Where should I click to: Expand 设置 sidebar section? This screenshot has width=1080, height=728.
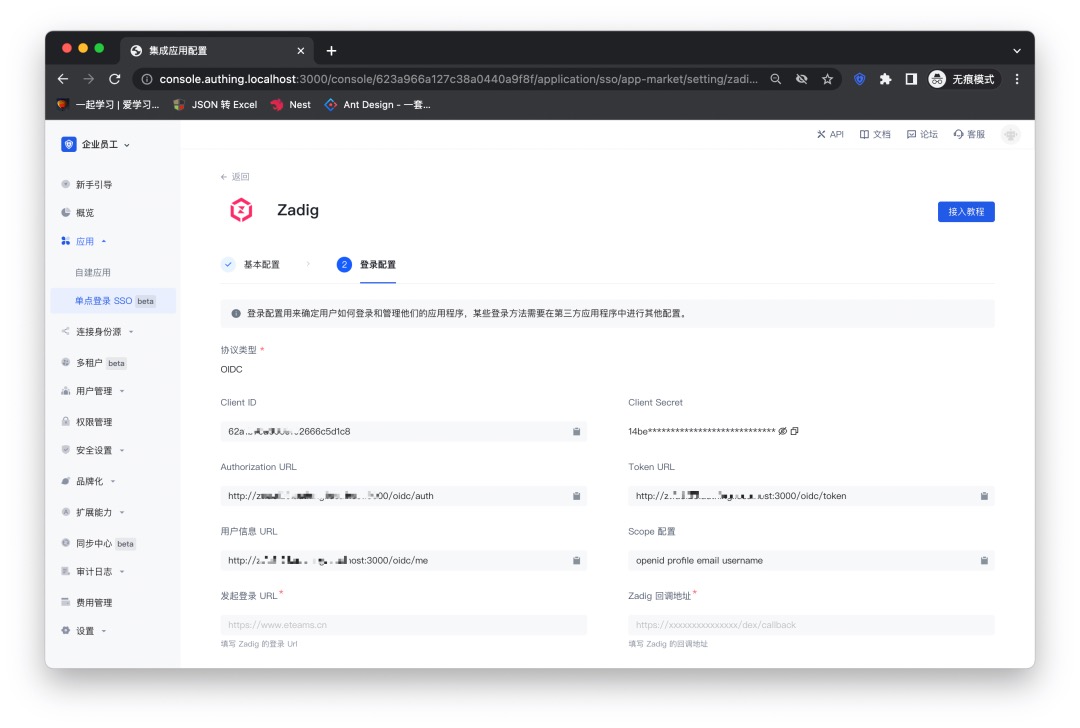click(x=85, y=631)
